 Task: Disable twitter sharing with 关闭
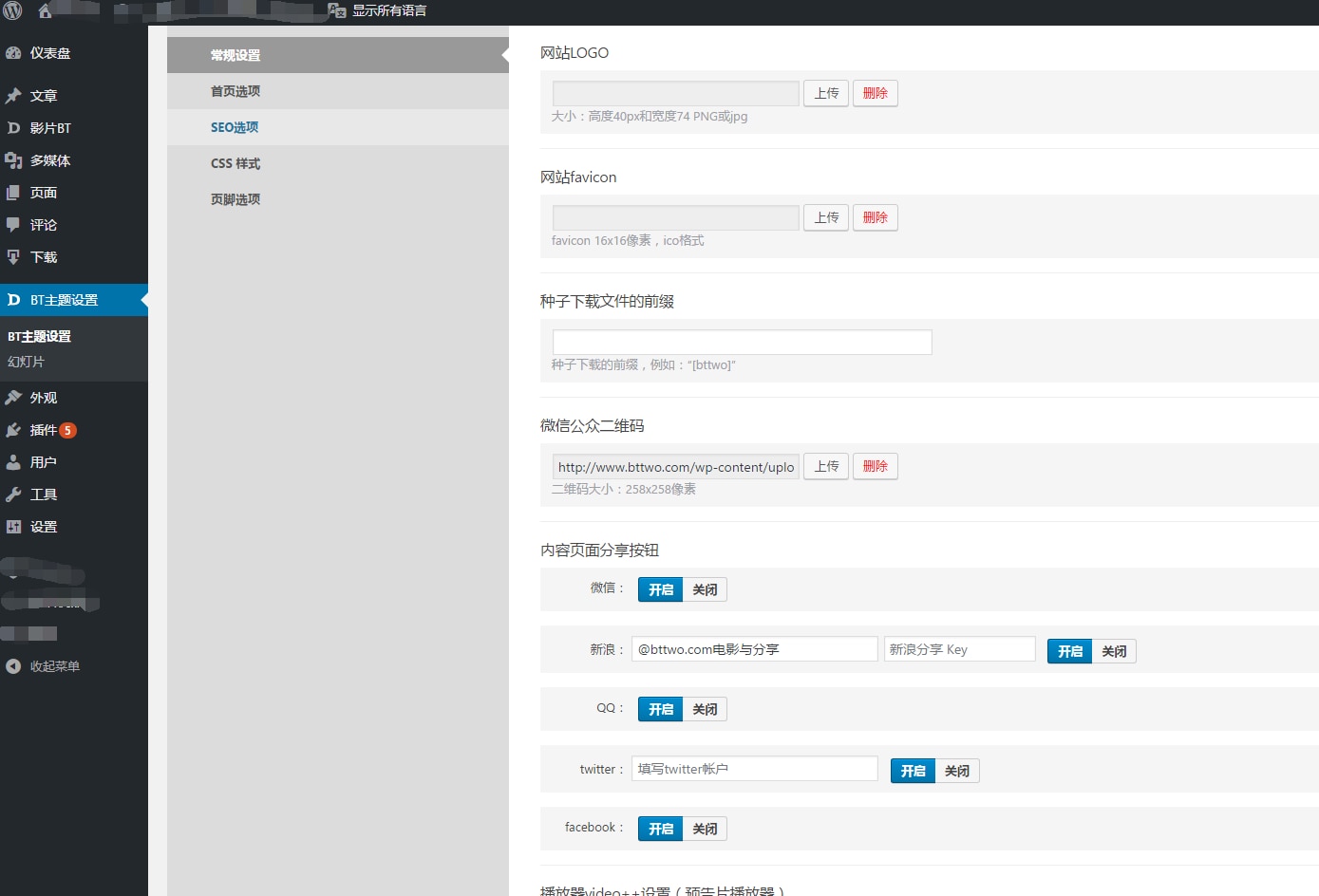coord(956,771)
